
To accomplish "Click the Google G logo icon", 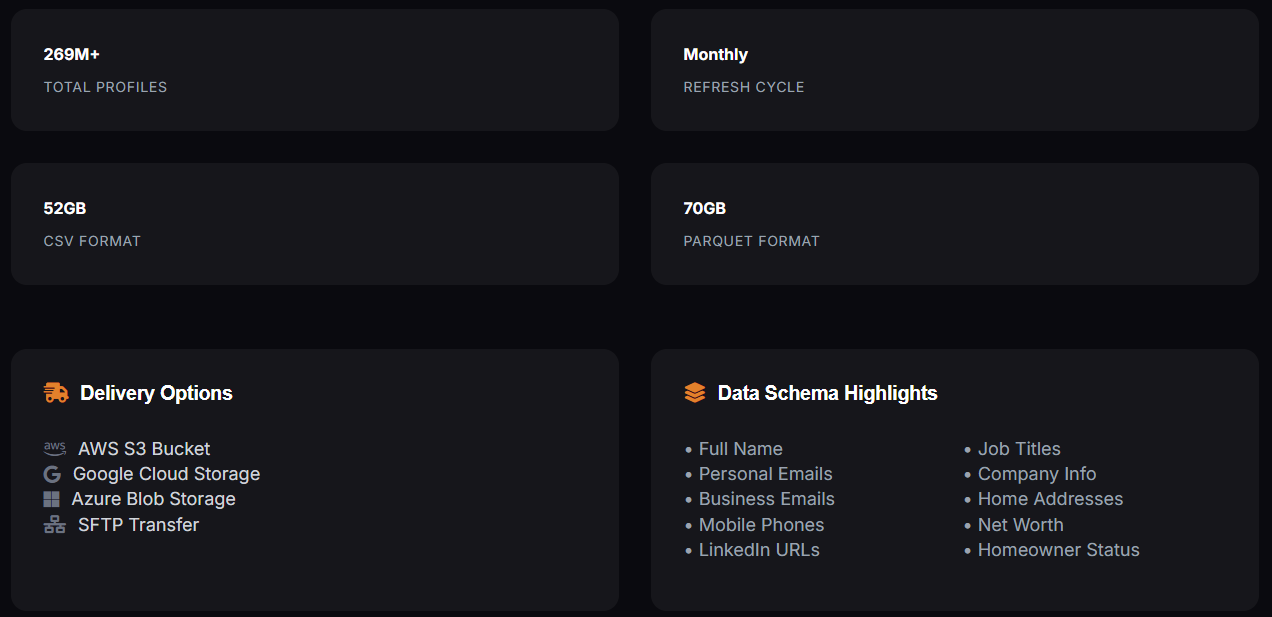I will coord(52,474).
